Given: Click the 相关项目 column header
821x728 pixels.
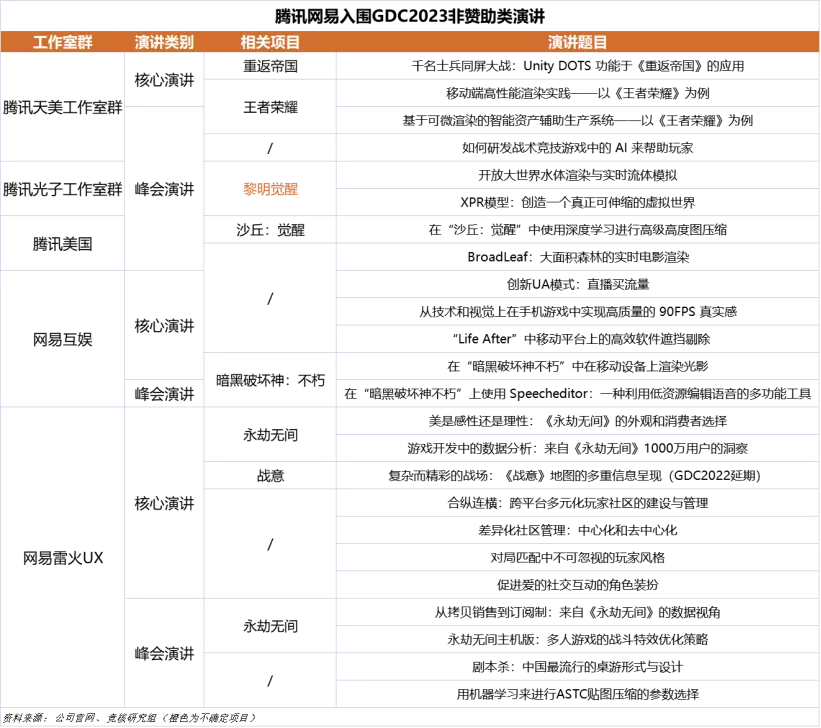Looking at the screenshot, I should (x=270, y=42).
